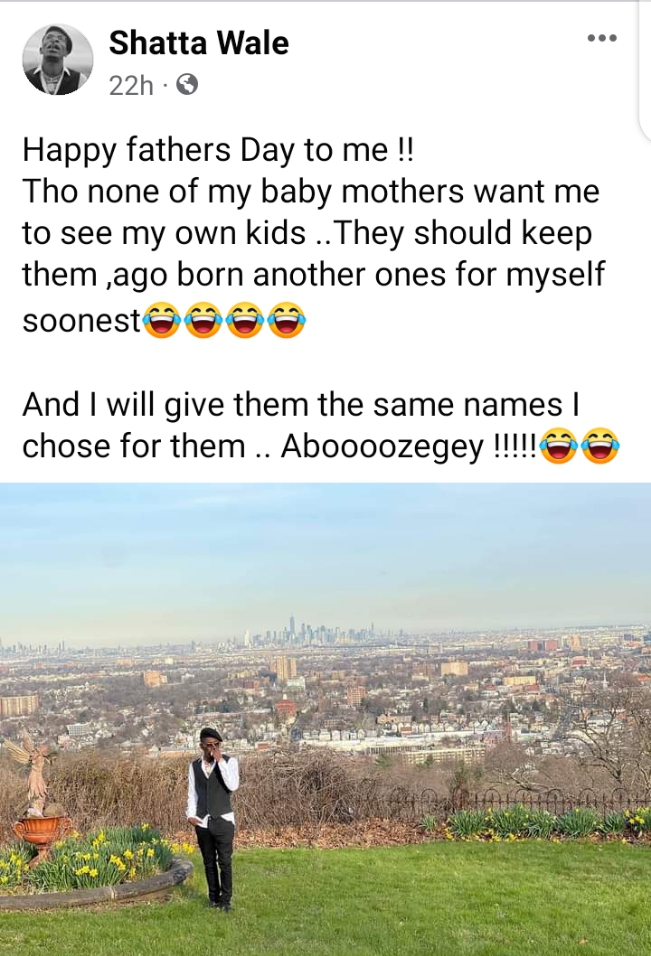Click the second laughing emoji after 'soonest'

coord(203,319)
